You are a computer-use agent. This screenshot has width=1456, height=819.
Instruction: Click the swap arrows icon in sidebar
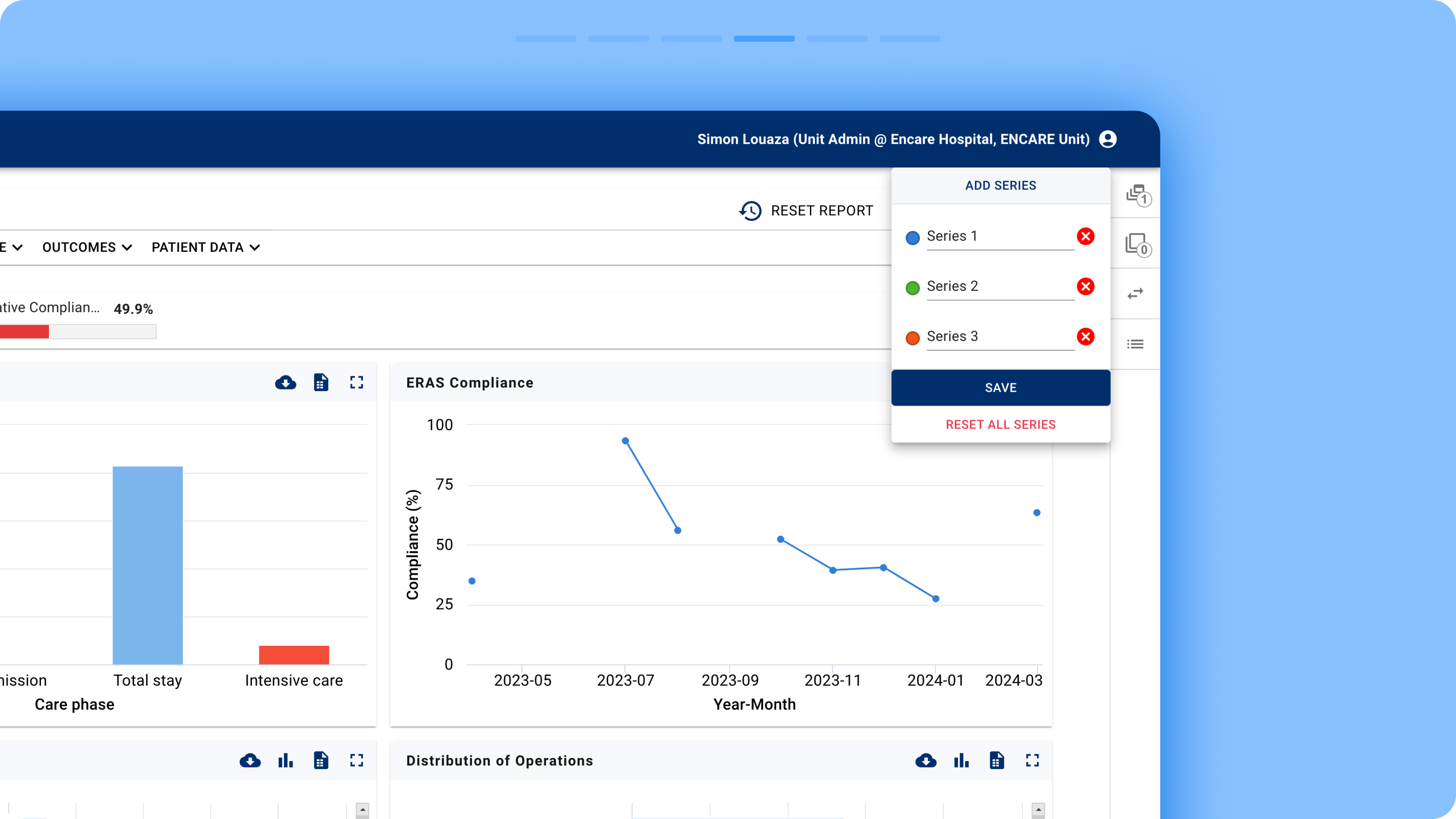click(1135, 293)
